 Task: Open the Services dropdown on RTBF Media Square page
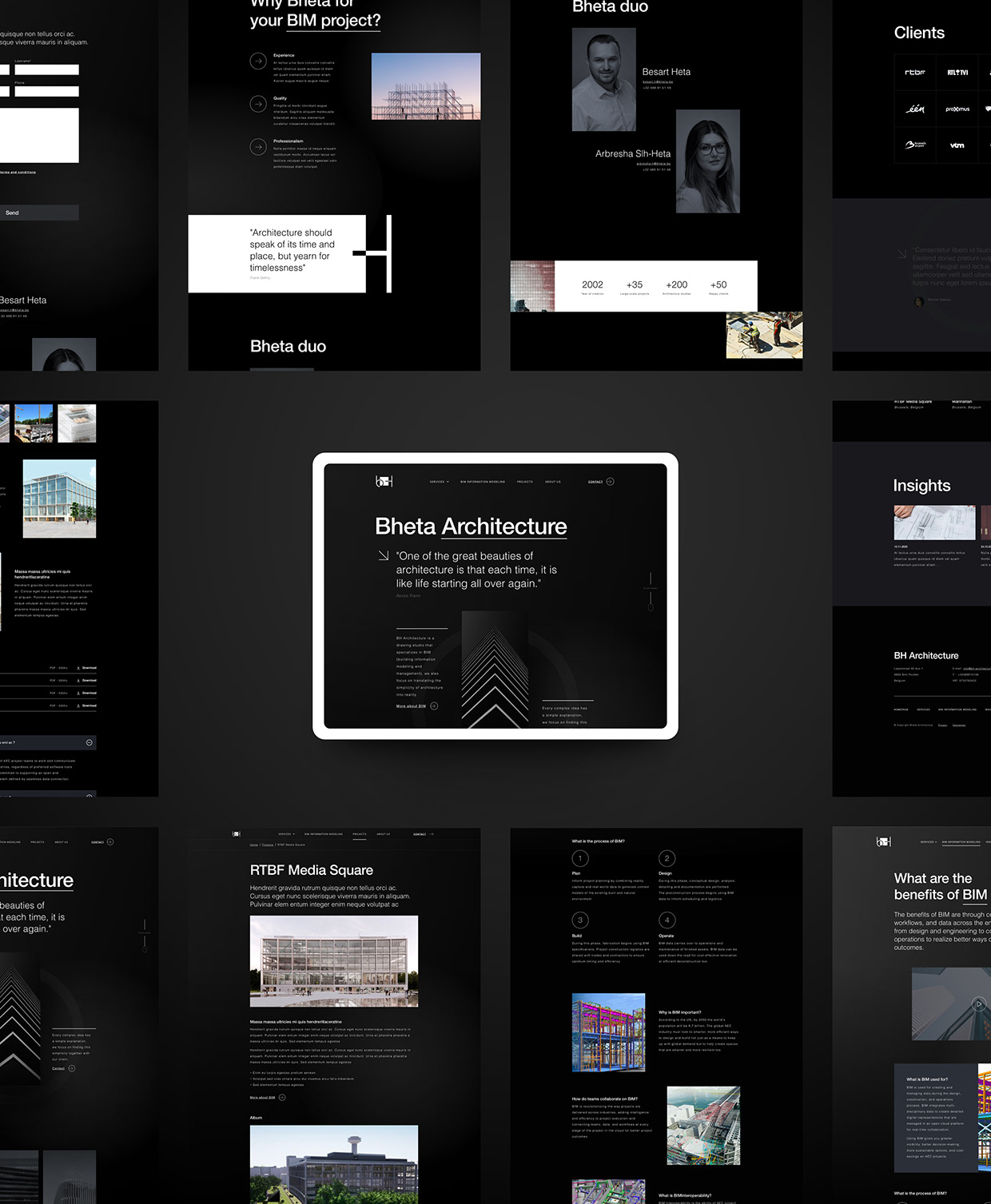click(x=286, y=834)
